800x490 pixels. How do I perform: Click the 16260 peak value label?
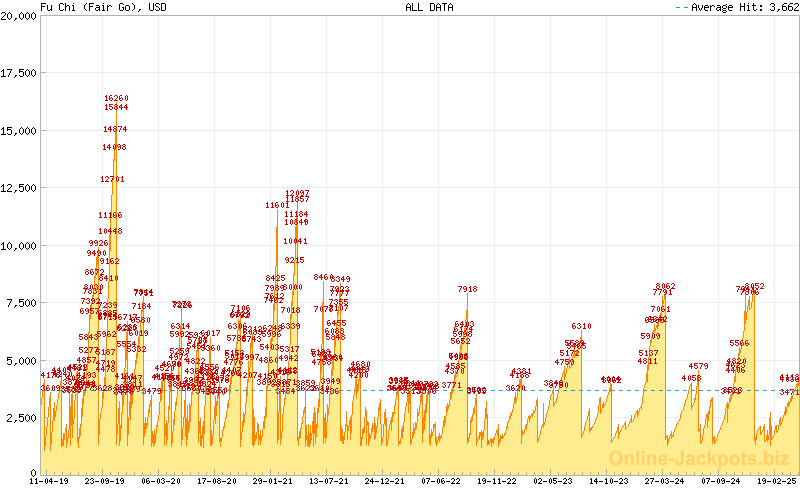tap(116, 98)
